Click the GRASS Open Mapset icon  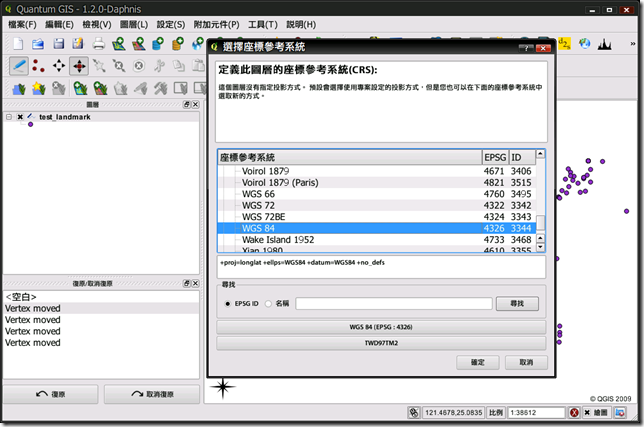point(19,88)
